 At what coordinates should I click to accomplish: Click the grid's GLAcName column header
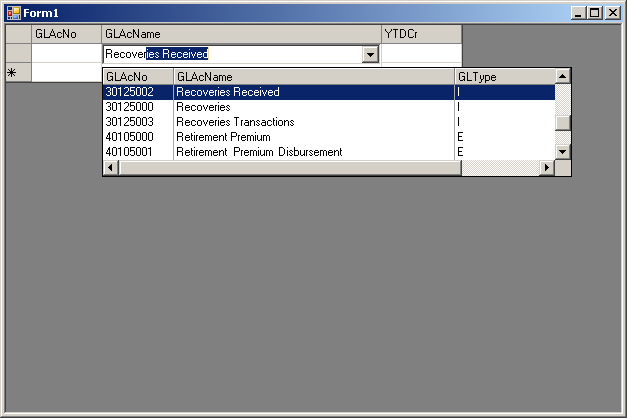(x=242, y=34)
